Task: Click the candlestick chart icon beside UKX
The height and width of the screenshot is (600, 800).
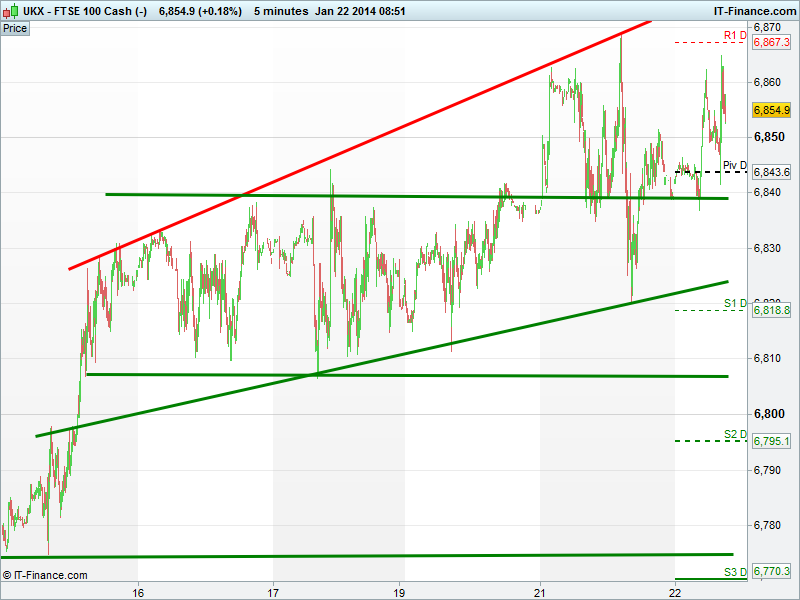Action: click(11, 11)
